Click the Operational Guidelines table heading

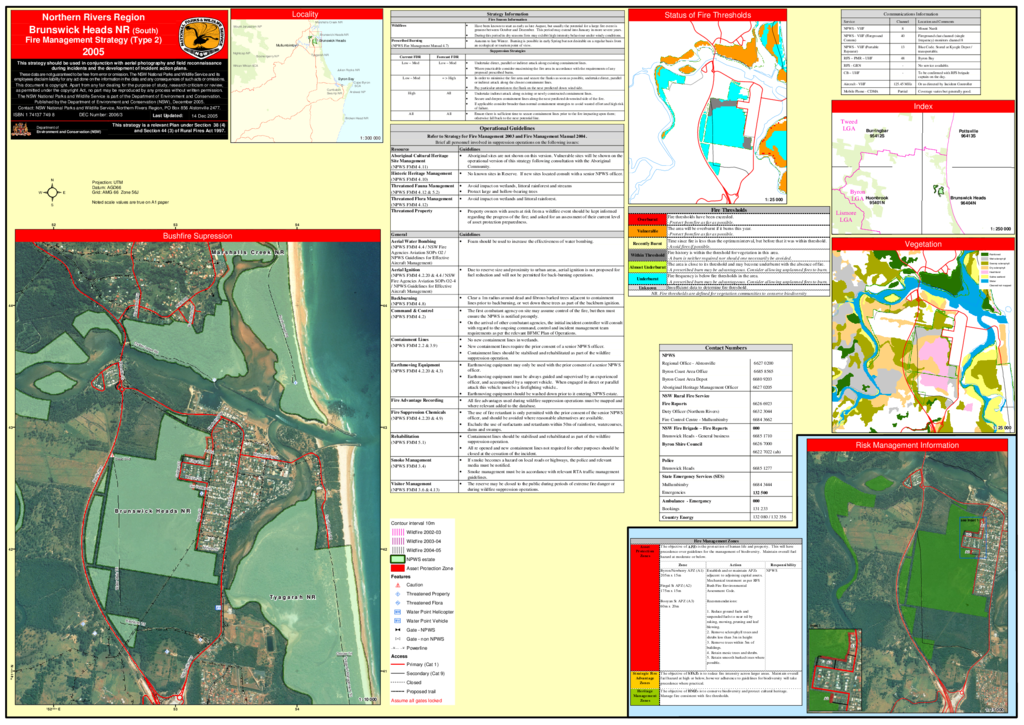click(507, 129)
